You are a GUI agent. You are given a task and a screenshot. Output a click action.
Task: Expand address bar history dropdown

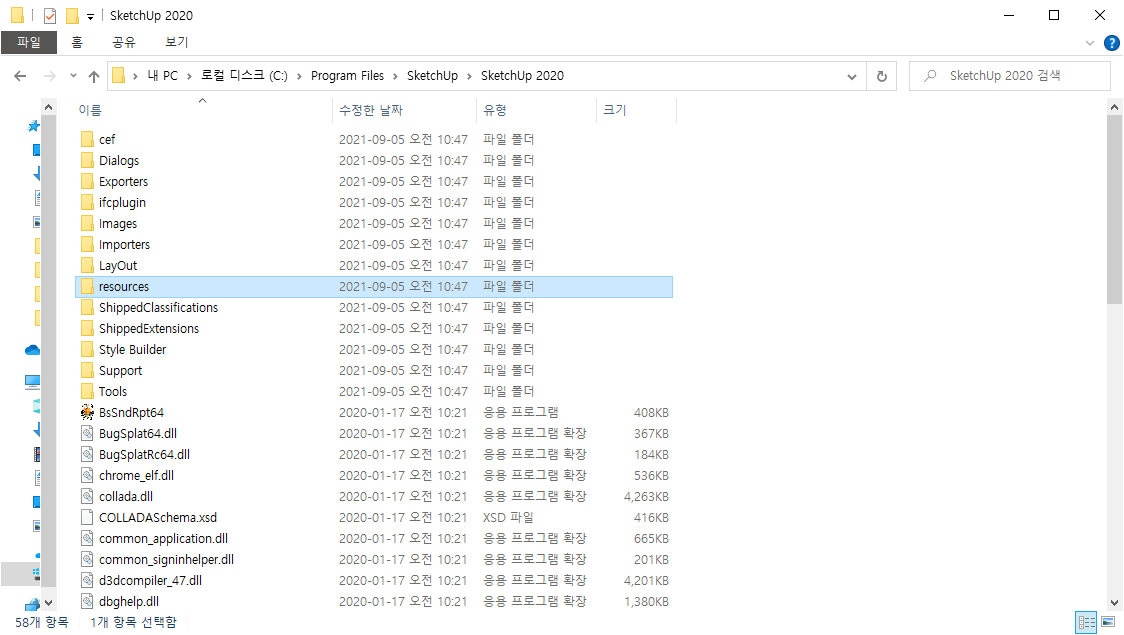pos(852,76)
